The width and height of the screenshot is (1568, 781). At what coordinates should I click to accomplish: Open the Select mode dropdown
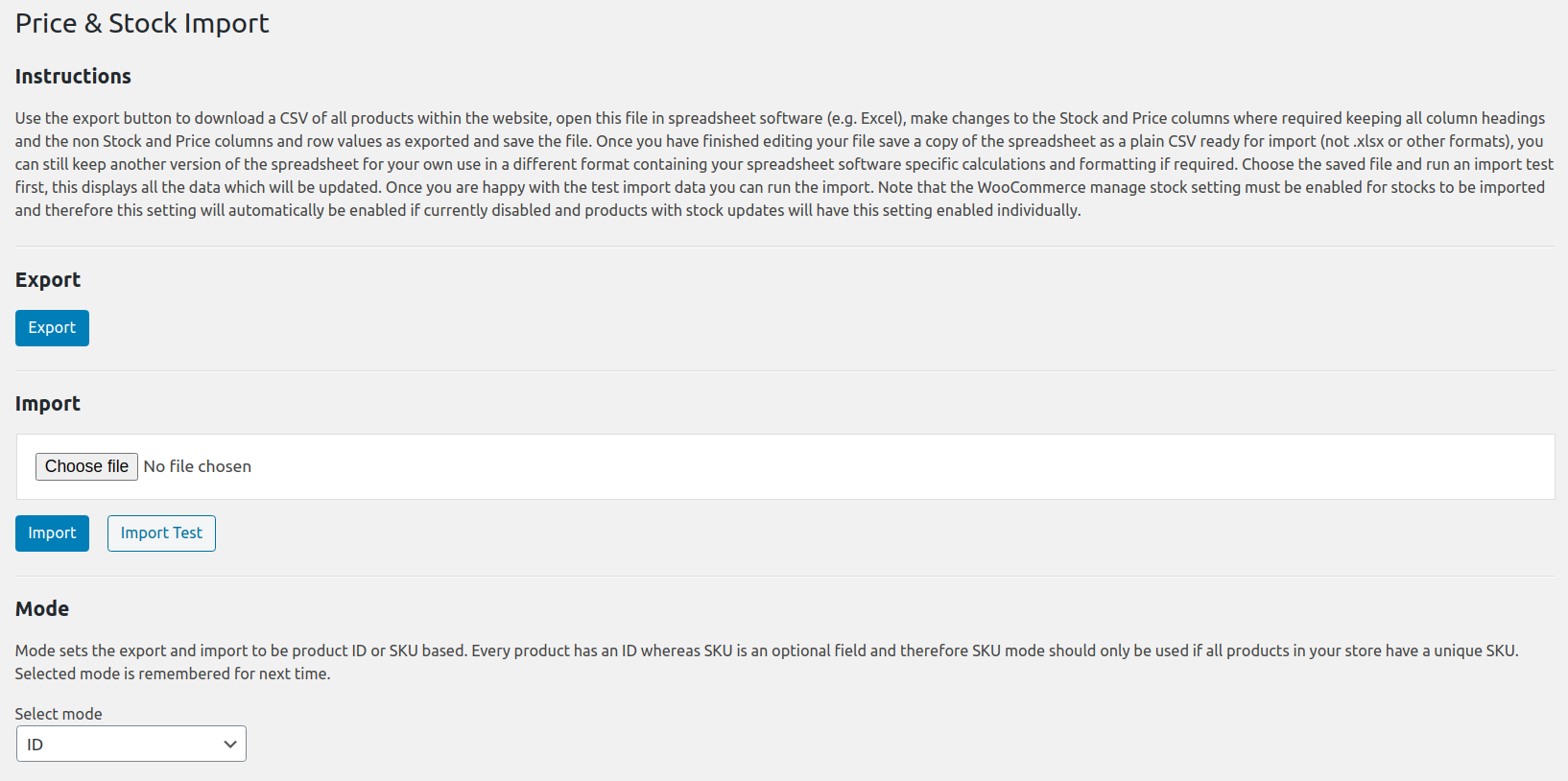coord(131,745)
